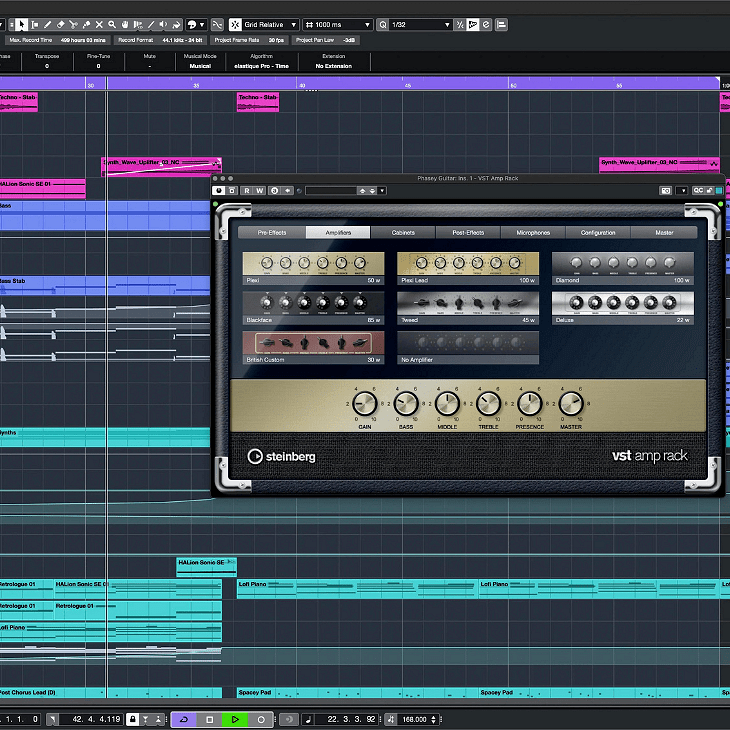Take plugin snapshot camera icon
Screen dimensions: 730x730
666,190
